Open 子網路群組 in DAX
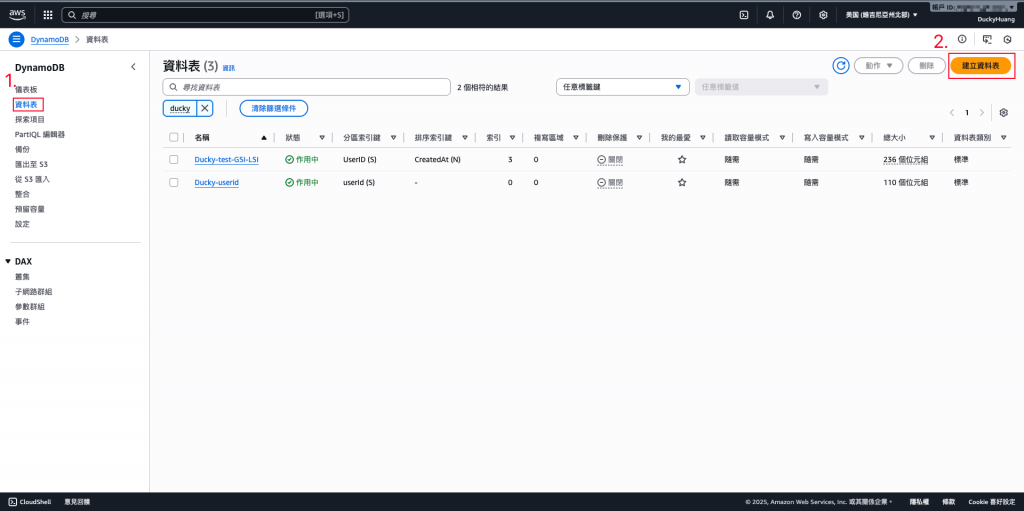 click(x=34, y=291)
